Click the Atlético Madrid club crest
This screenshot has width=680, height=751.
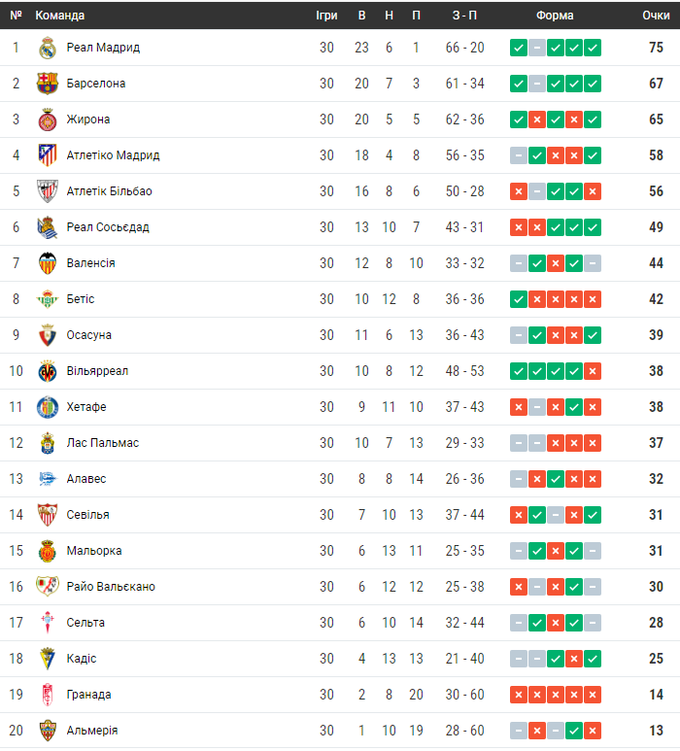point(47,156)
